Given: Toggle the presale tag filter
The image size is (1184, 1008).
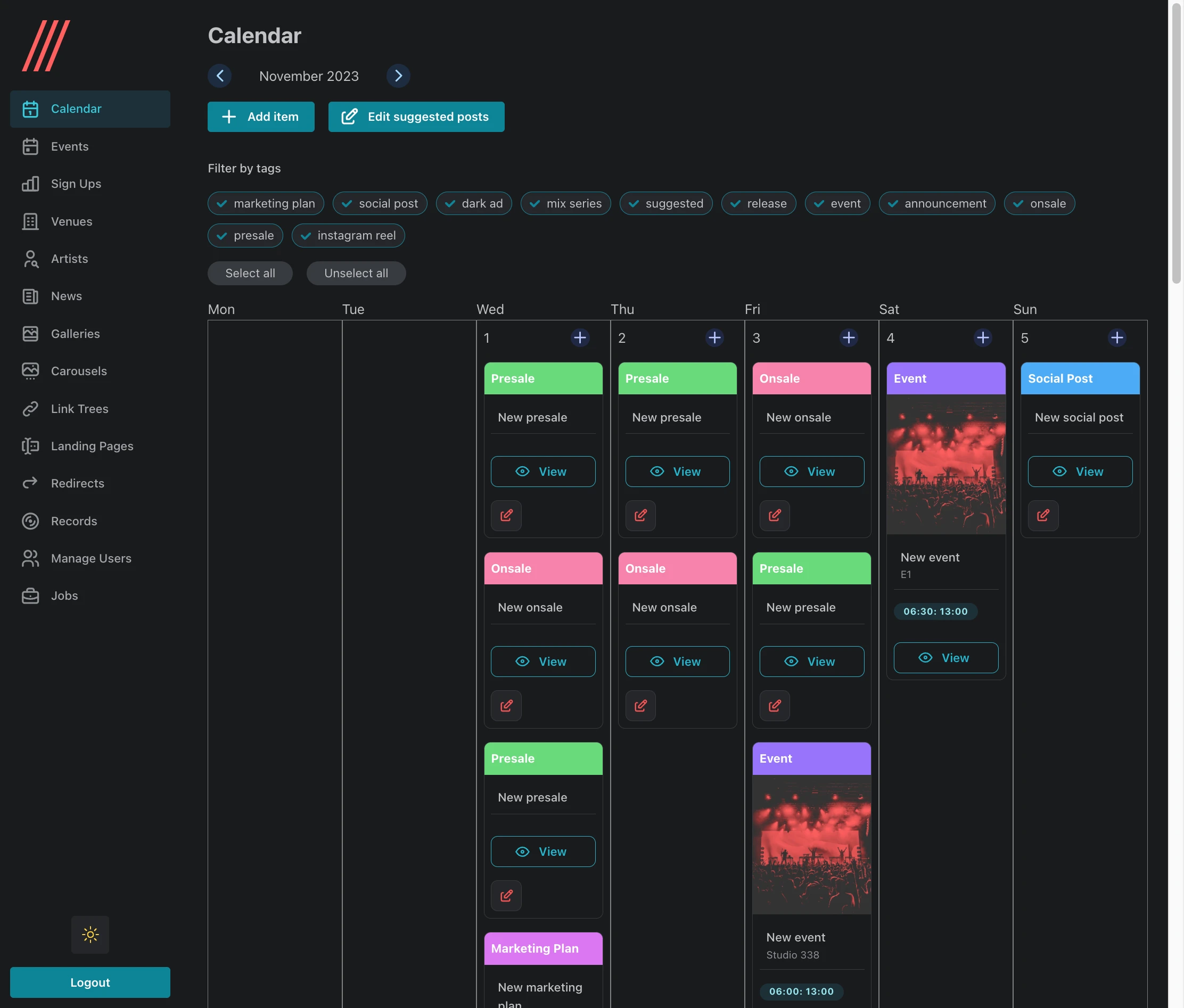Looking at the screenshot, I should coord(245,235).
